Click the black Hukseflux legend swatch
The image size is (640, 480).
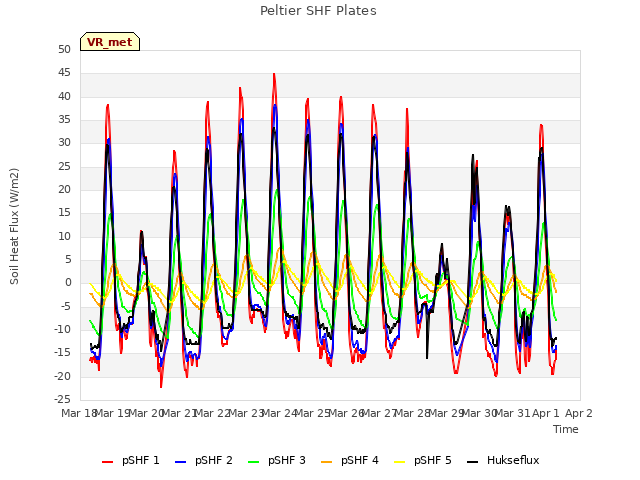(473, 462)
